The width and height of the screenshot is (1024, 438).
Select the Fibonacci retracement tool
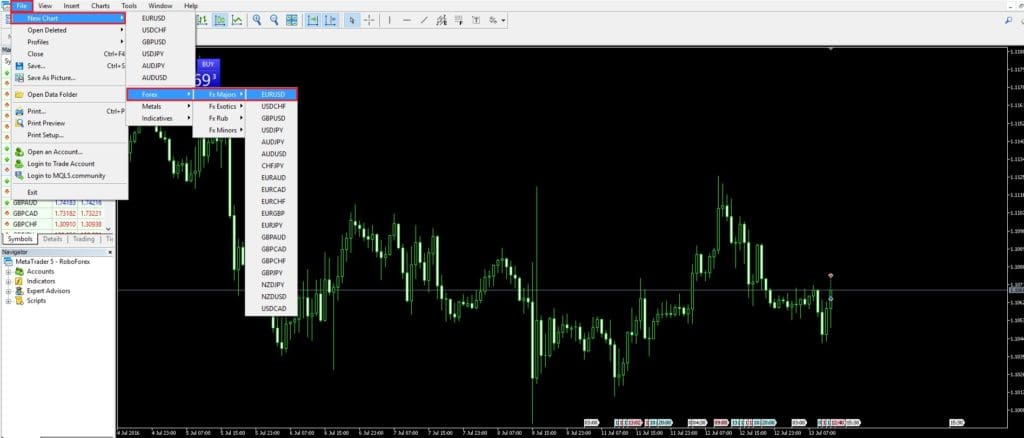tap(458, 20)
